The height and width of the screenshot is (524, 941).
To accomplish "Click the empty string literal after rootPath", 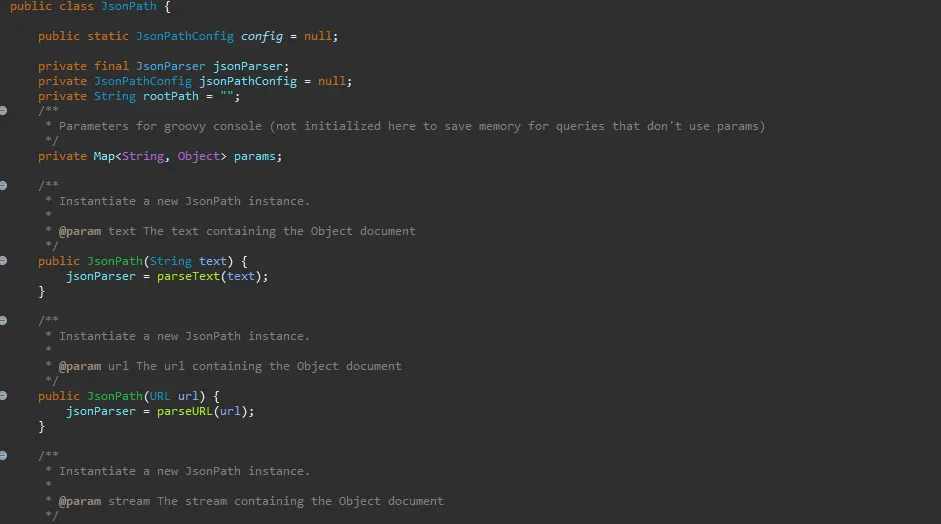I will click(x=227, y=96).
